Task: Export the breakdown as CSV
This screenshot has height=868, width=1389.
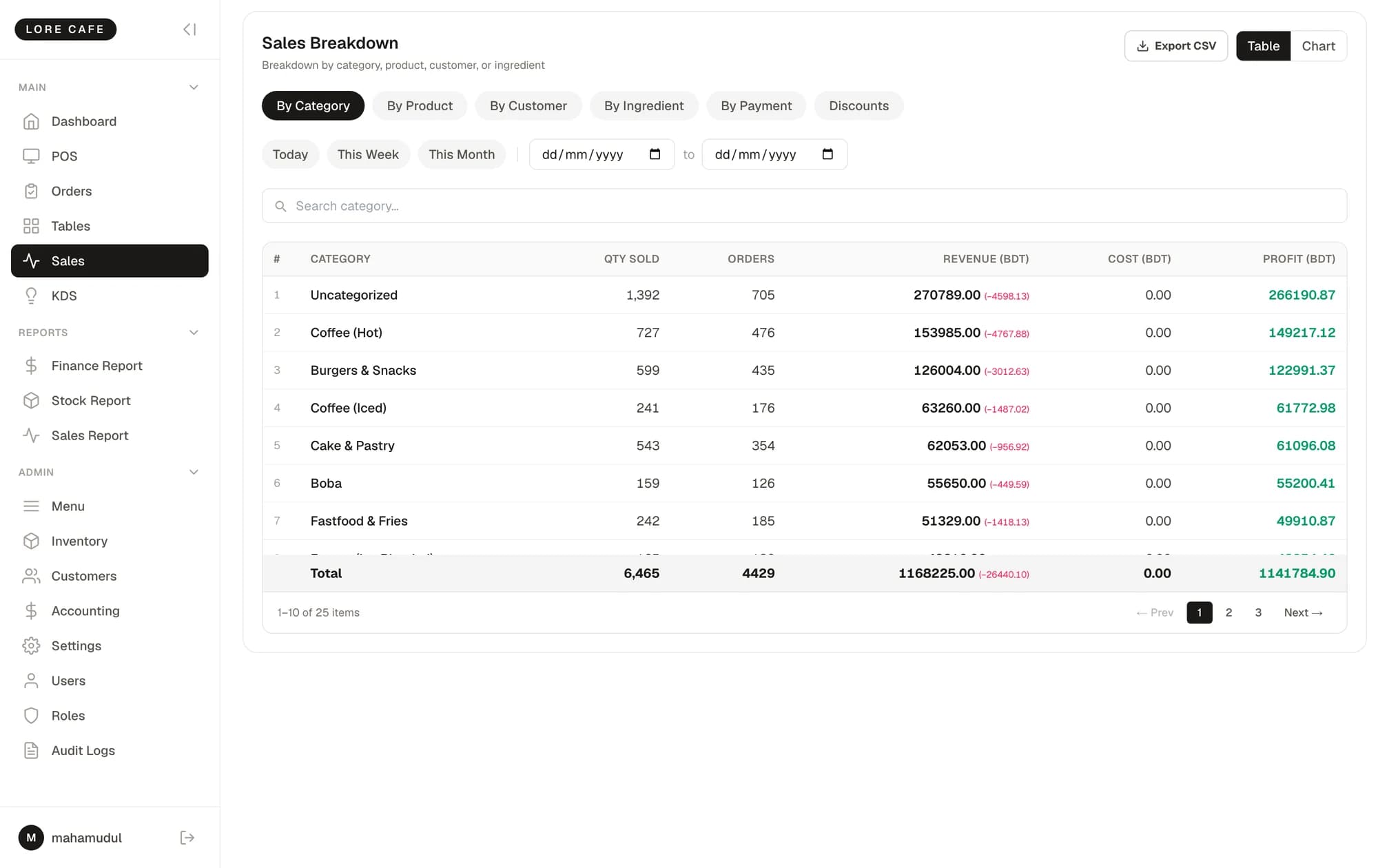Action: coord(1175,46)
